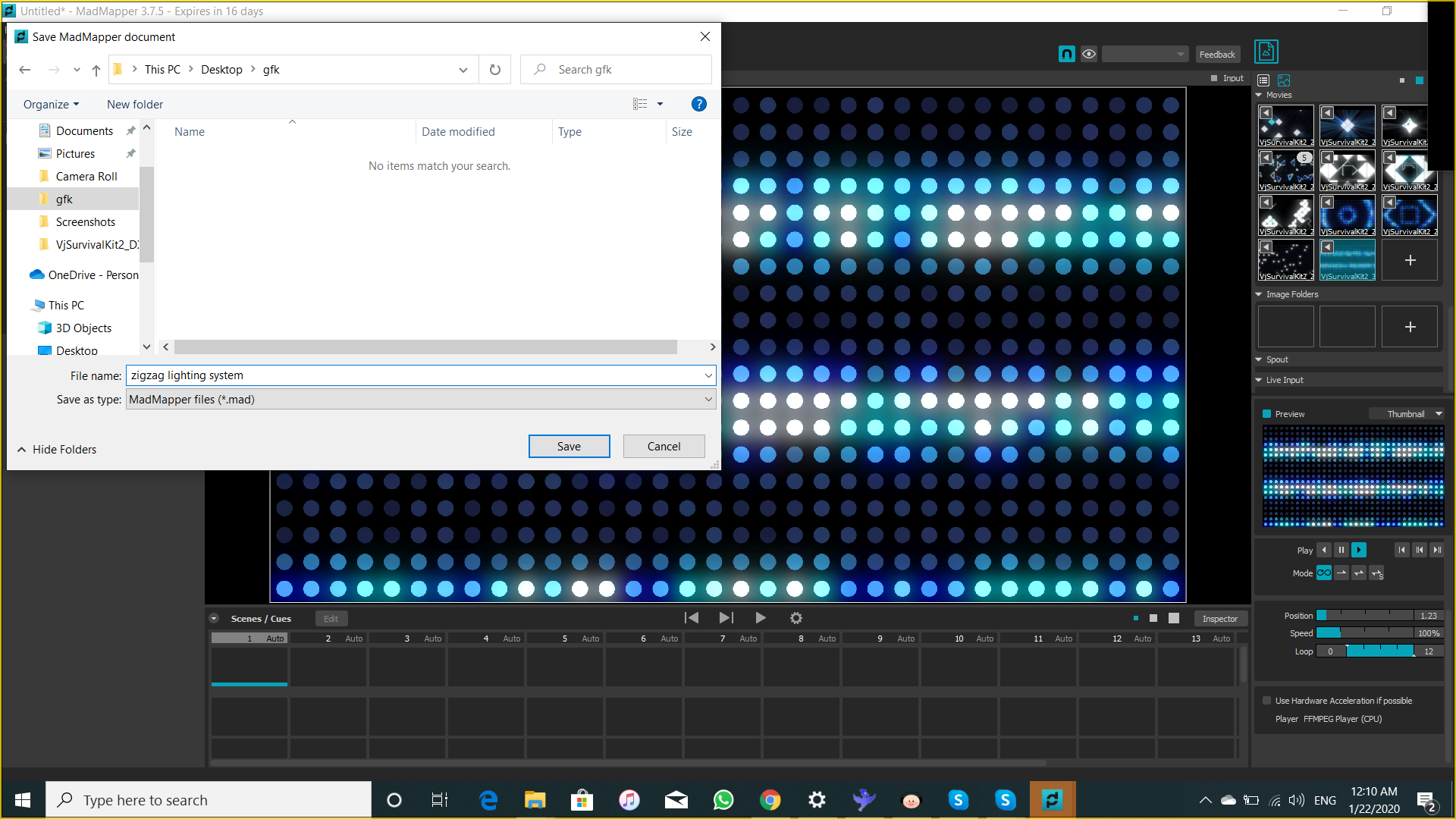Open dialog help question-mark icon
This screenshot has width=1456, height=819.
pos(699,105)
